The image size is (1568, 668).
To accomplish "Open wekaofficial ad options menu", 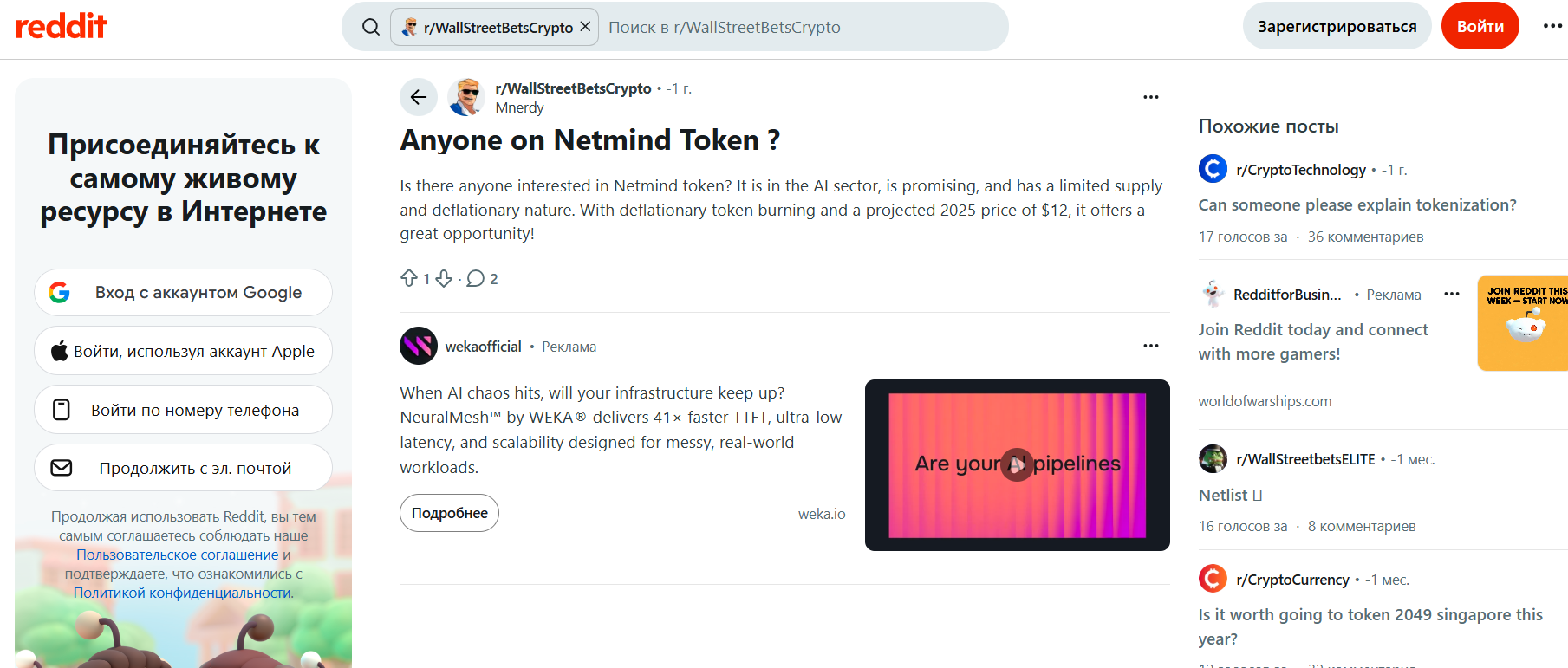I will 1151,346.
